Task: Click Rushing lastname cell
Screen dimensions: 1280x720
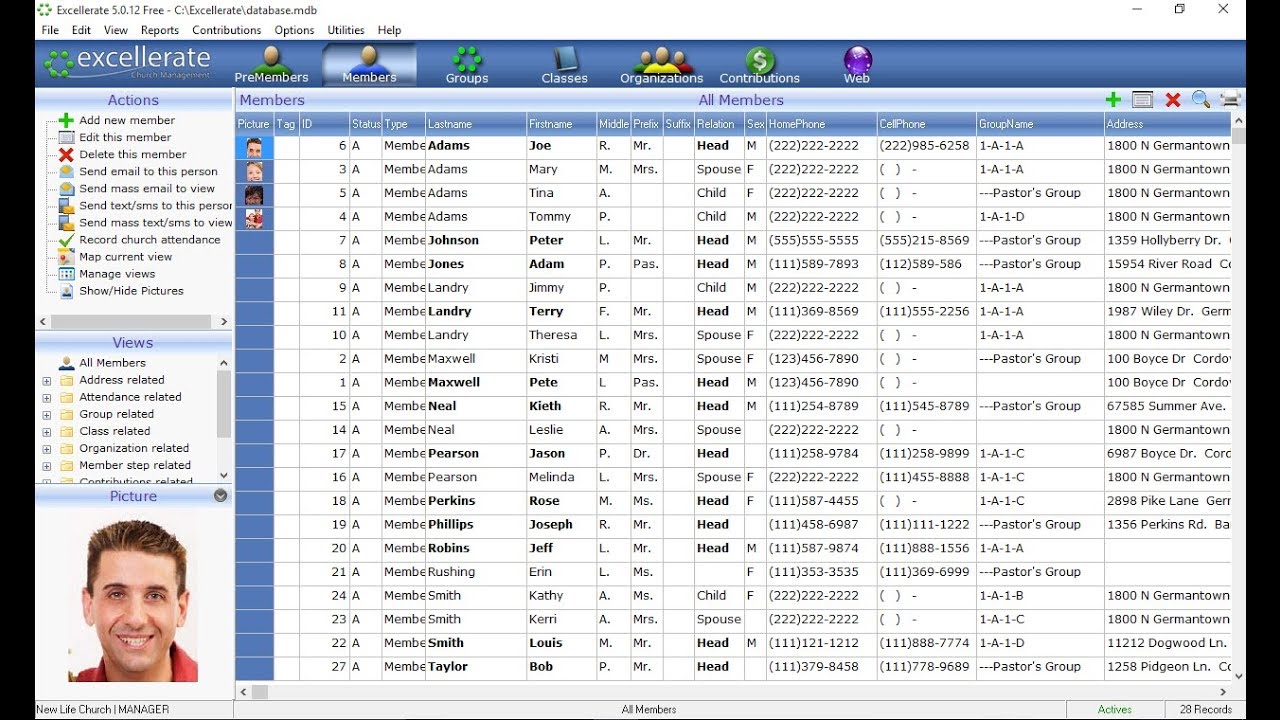Action: pyautogui.click(x=476, y=572)
